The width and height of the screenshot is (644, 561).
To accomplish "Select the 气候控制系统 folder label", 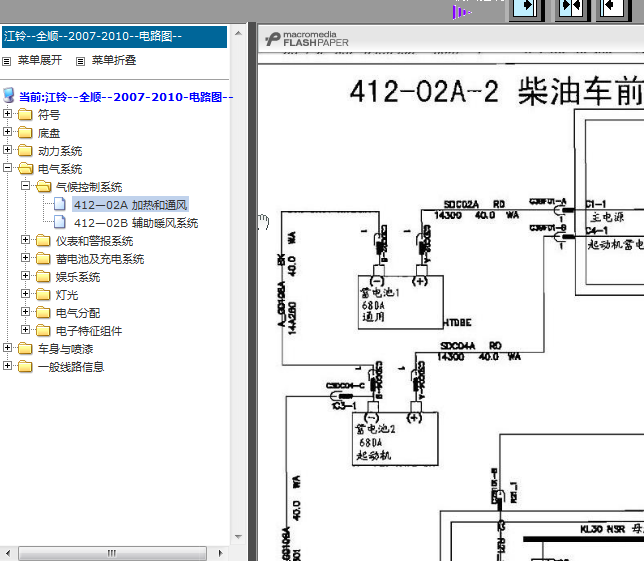I will (89, 187).
